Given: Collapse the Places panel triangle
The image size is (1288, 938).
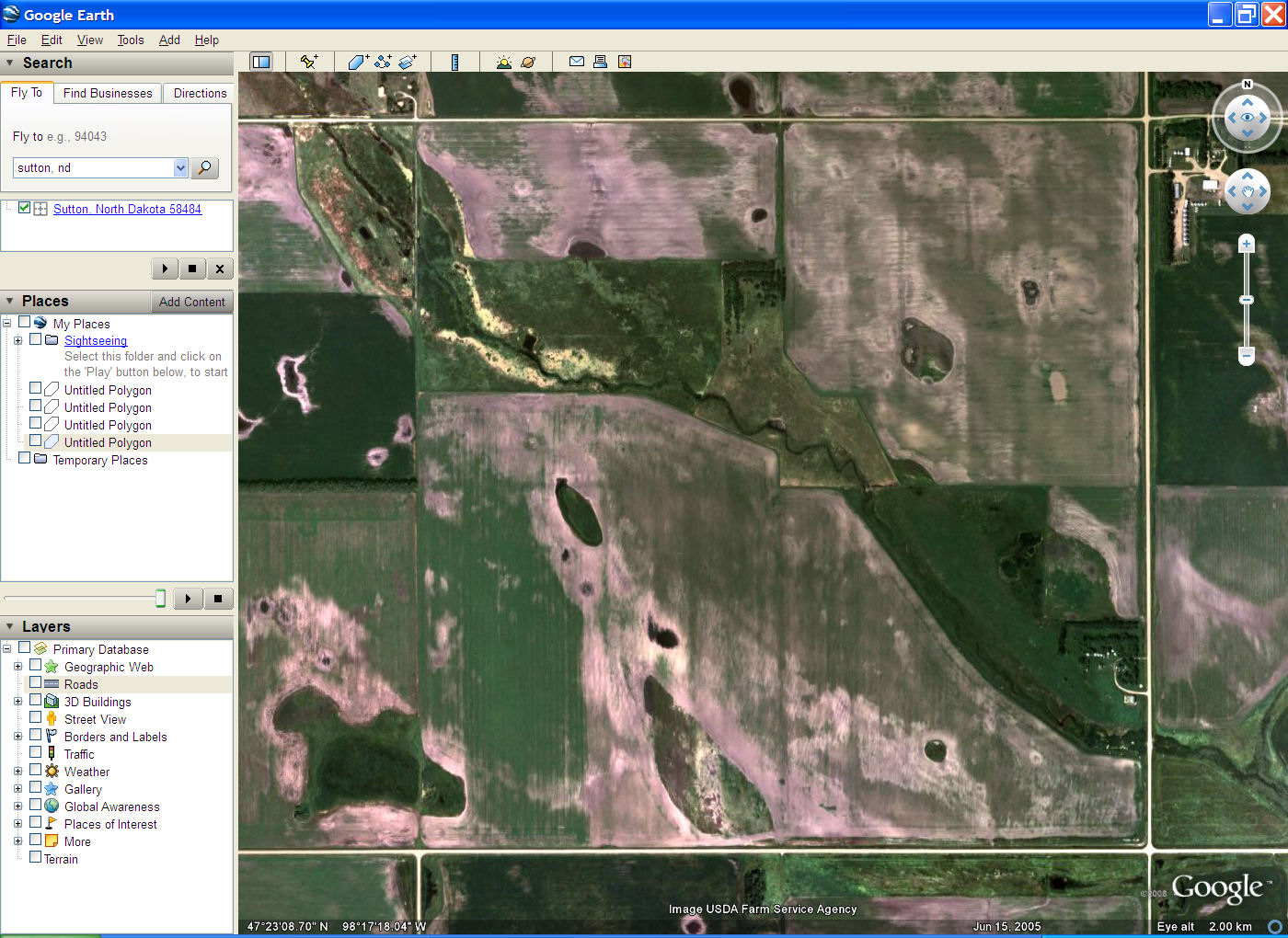Looking at the screenshot, I should point(10,301).
